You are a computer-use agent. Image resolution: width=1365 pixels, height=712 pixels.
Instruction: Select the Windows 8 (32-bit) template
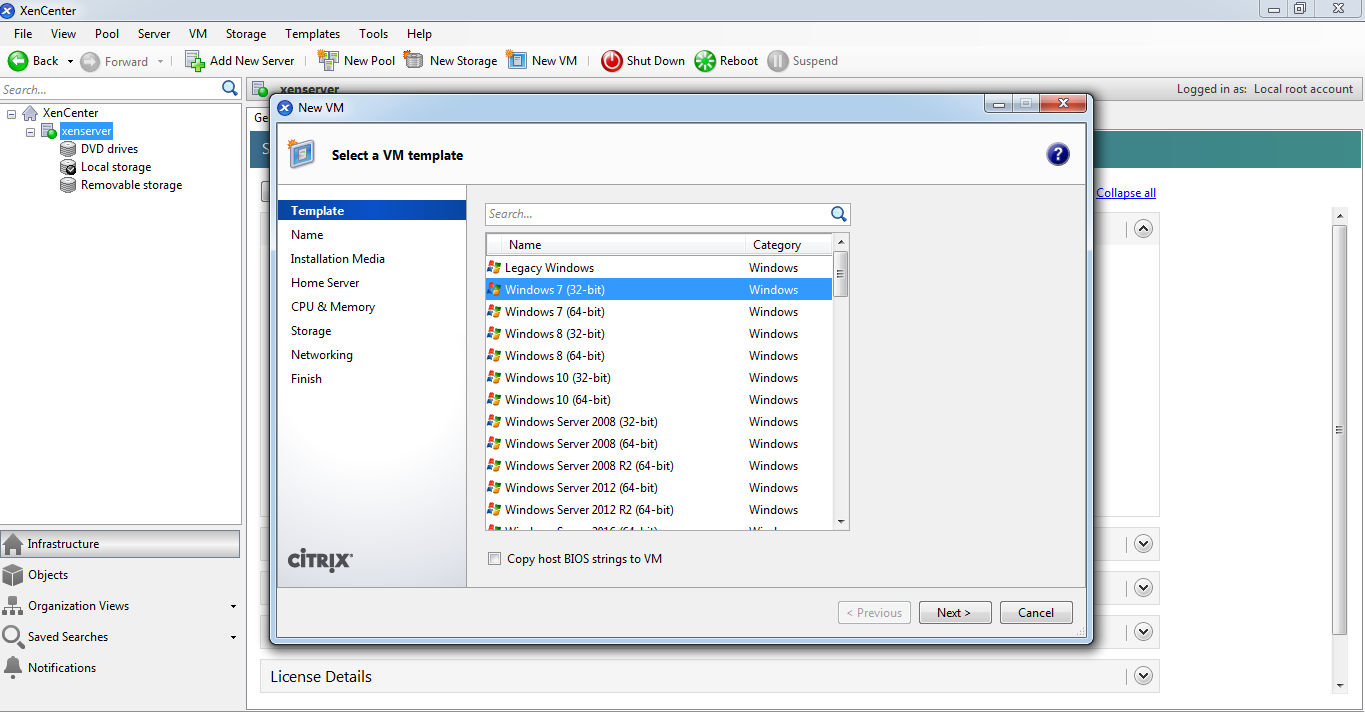[659, 334]
